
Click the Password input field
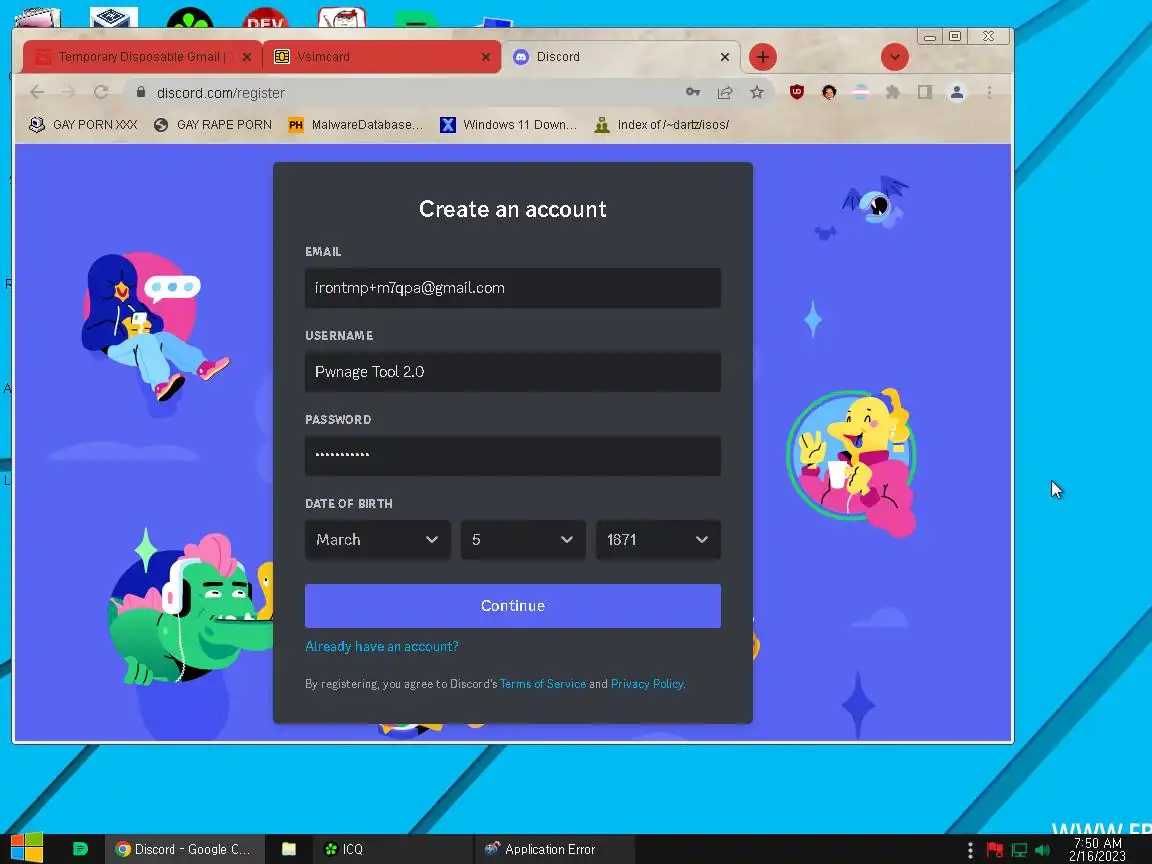click(513, 456)
